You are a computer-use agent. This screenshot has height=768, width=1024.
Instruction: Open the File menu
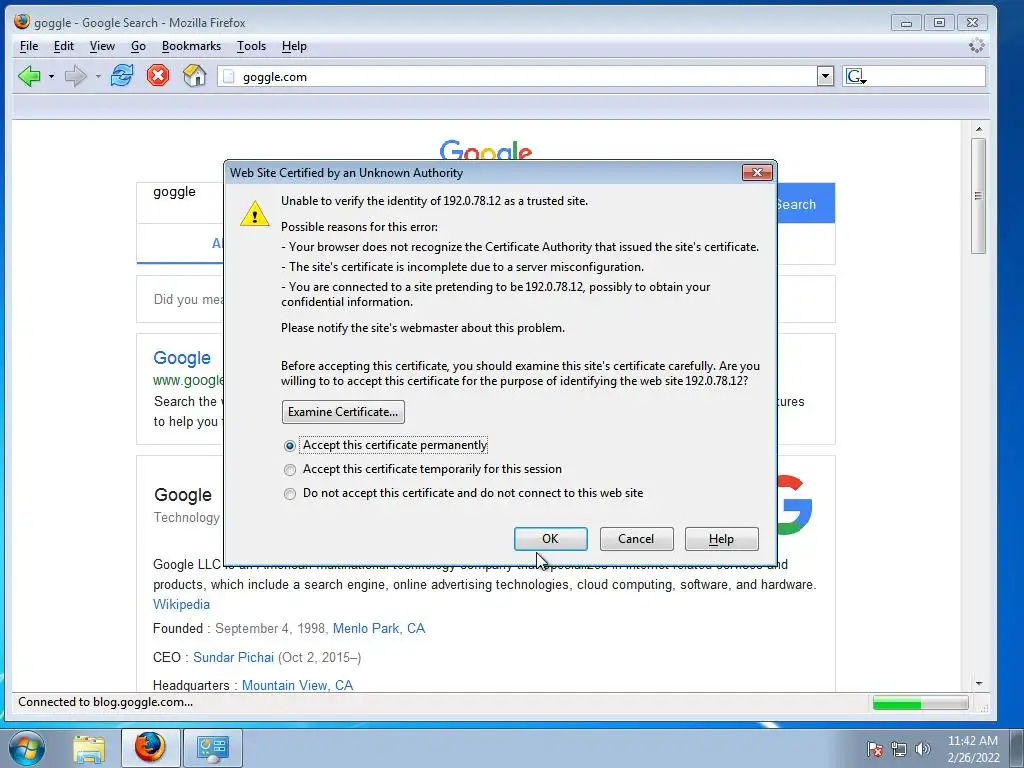pos(29,46)
